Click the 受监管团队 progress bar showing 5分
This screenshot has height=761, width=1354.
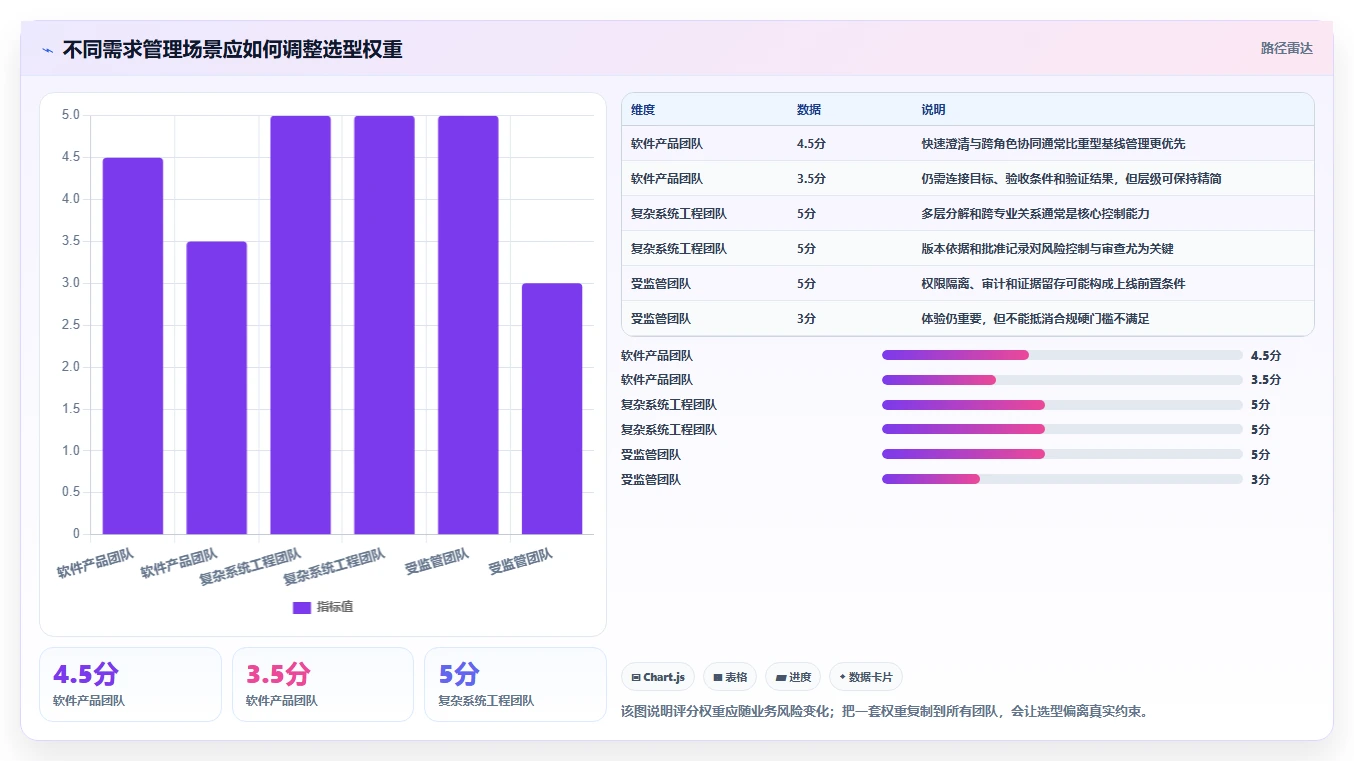pyautogui.click(x=1062, y=454)
